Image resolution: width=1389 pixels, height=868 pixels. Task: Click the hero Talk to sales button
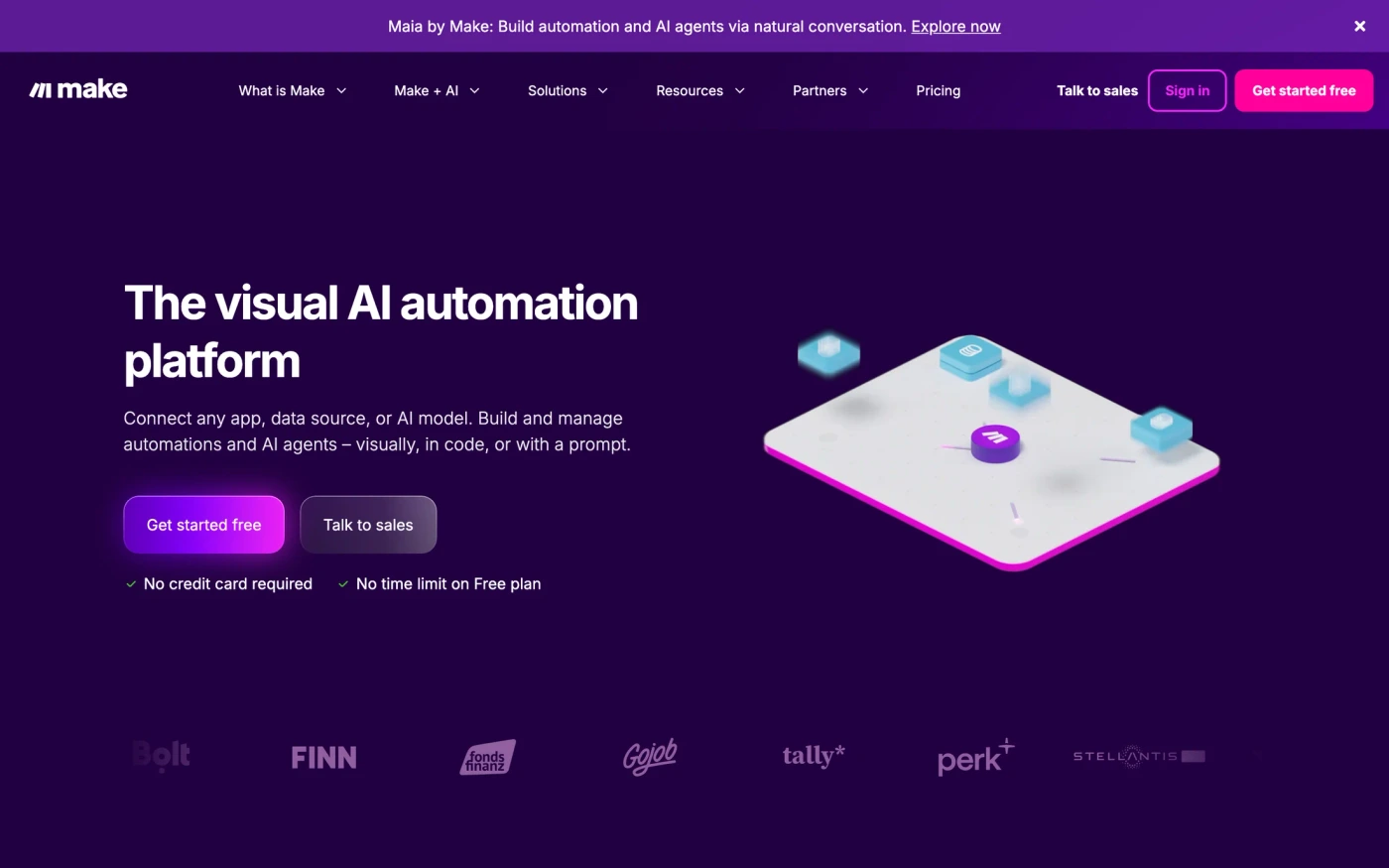(368, 525)
